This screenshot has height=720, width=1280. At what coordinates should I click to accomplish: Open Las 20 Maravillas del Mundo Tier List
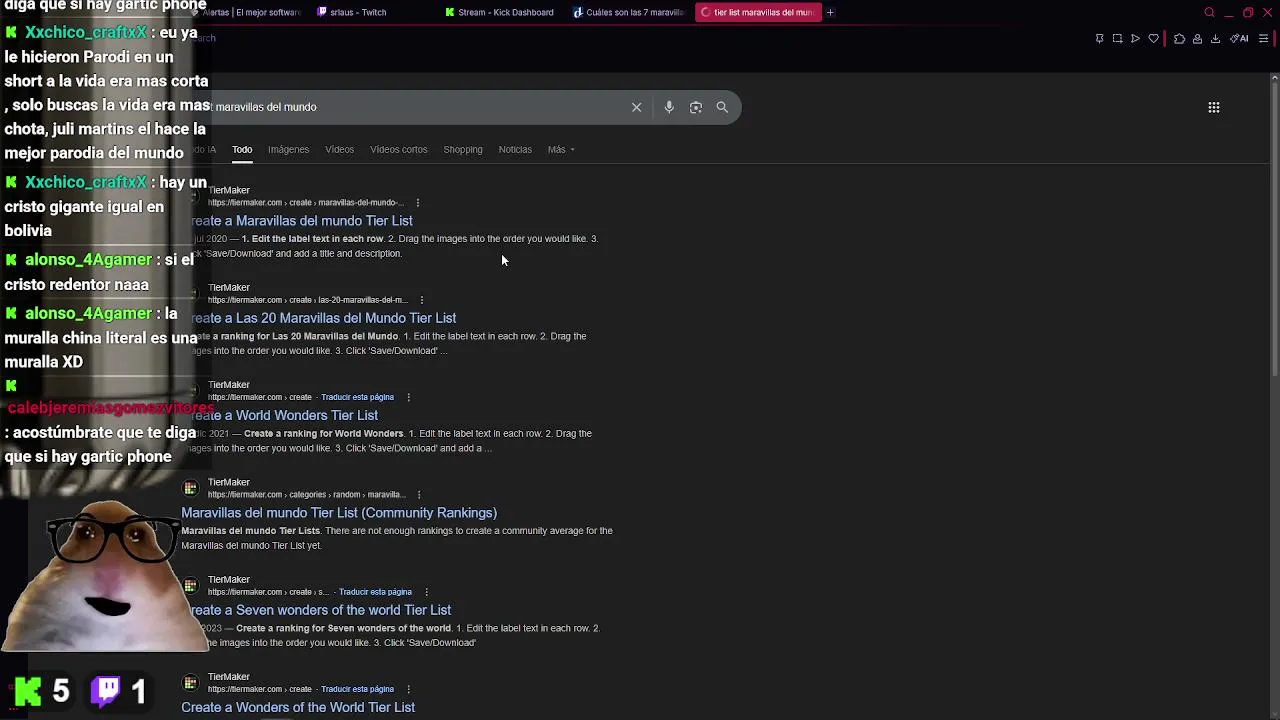[323, 318]
